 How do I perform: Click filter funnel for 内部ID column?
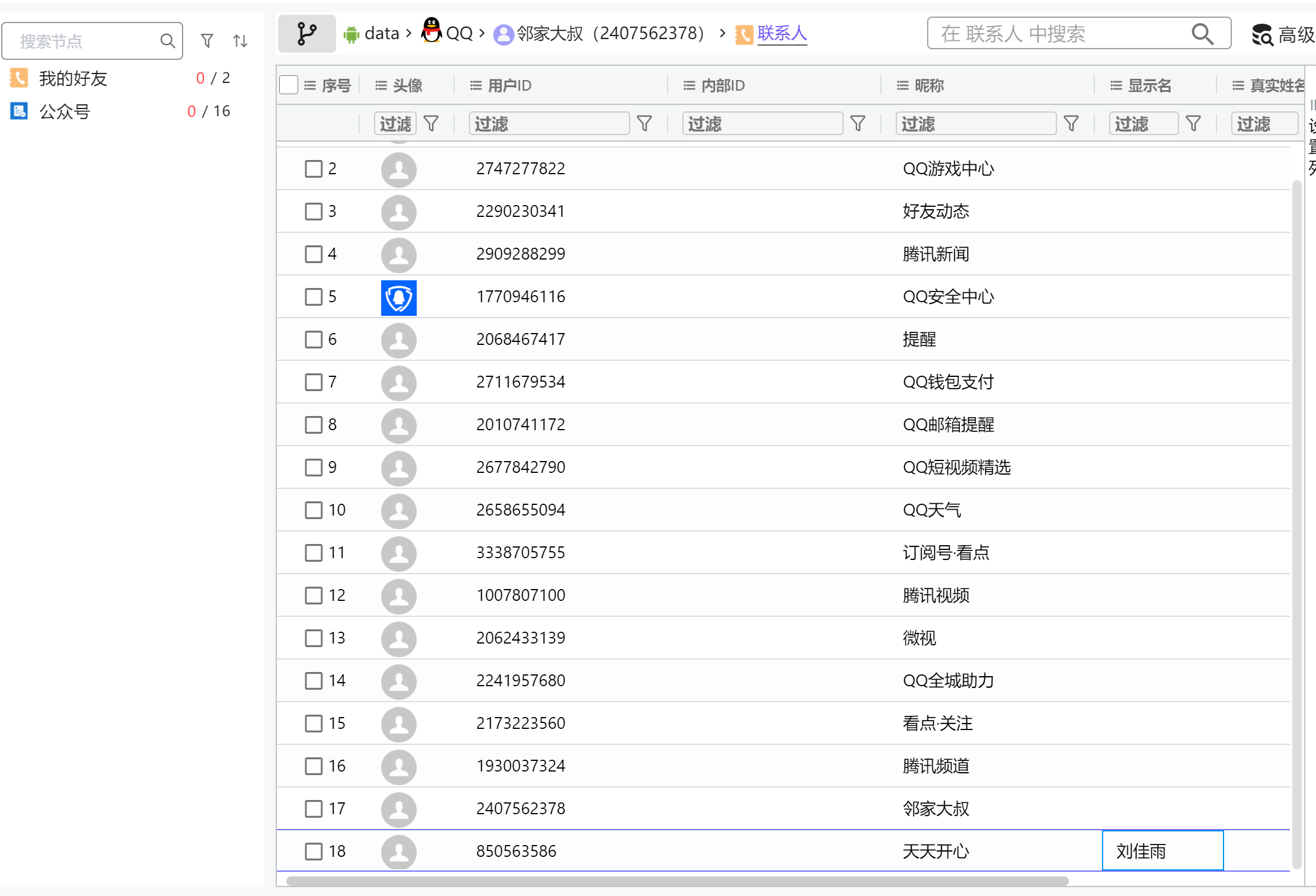858,123
